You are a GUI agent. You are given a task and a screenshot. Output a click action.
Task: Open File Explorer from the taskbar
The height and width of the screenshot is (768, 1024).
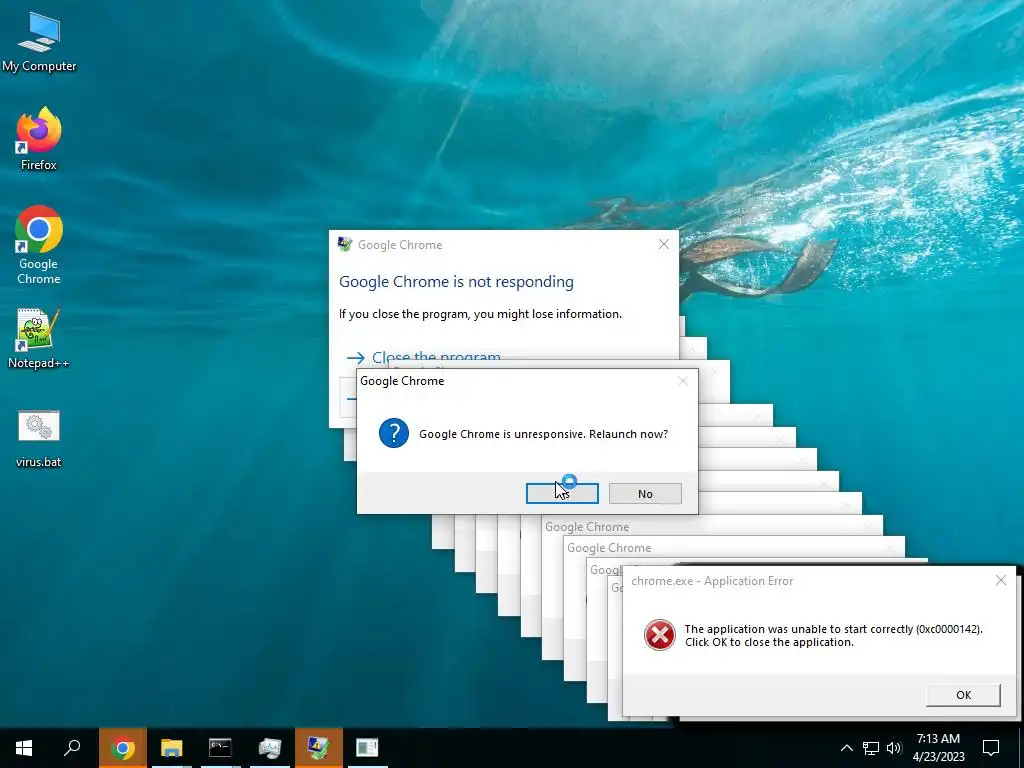[x=172, y=748]
